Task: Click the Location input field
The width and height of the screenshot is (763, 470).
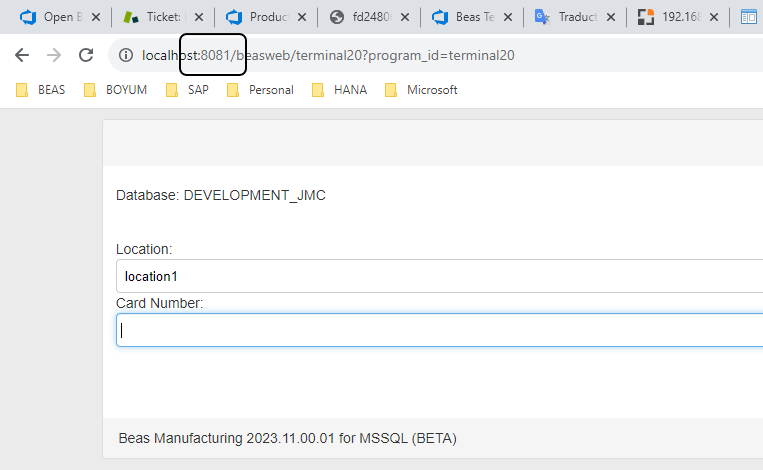Action: pos(438,275)
